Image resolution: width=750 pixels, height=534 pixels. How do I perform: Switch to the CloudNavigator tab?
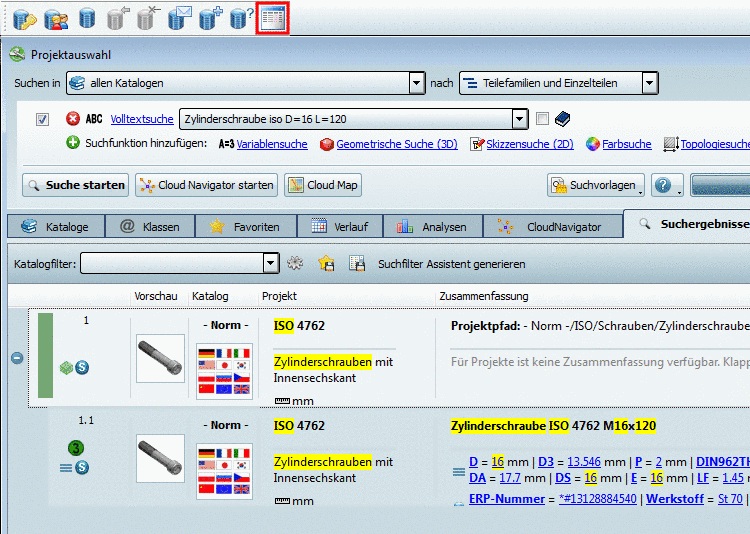point(553,226)
